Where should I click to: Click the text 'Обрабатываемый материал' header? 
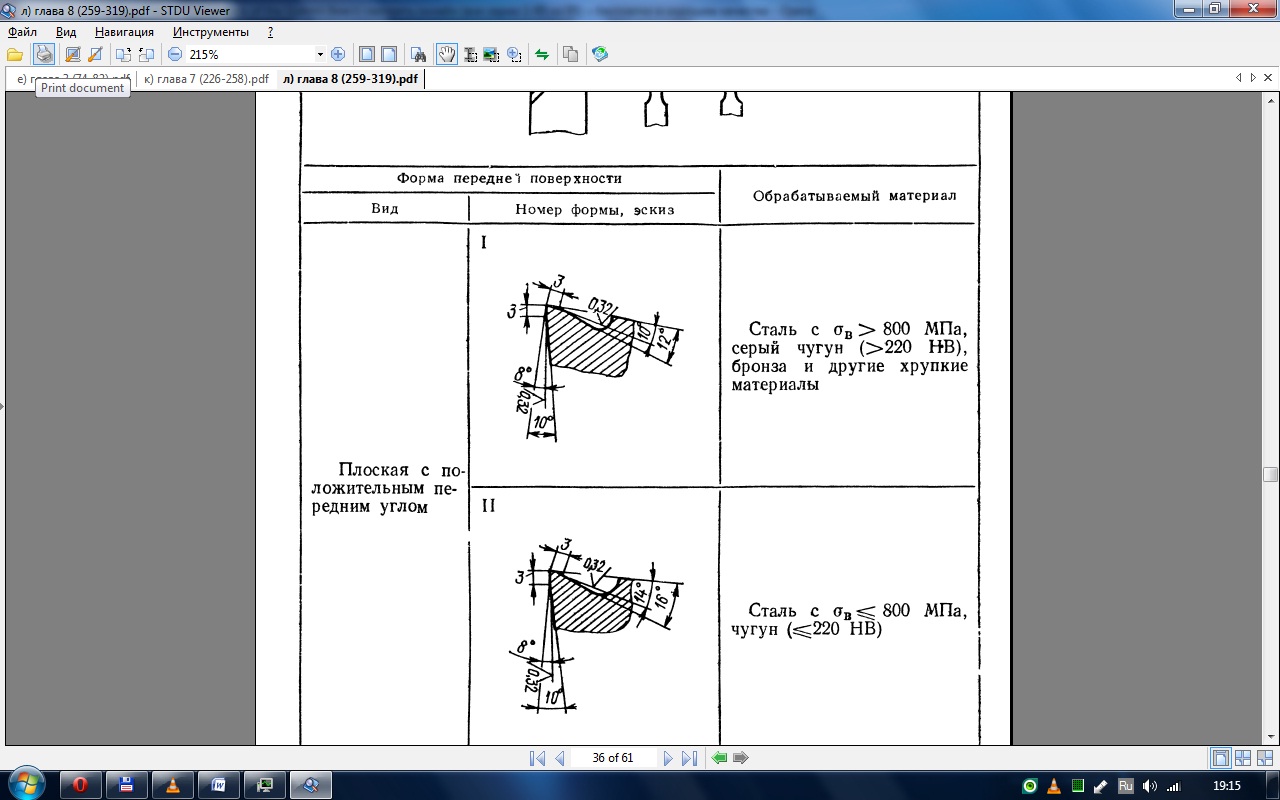(x=854, y=195)
